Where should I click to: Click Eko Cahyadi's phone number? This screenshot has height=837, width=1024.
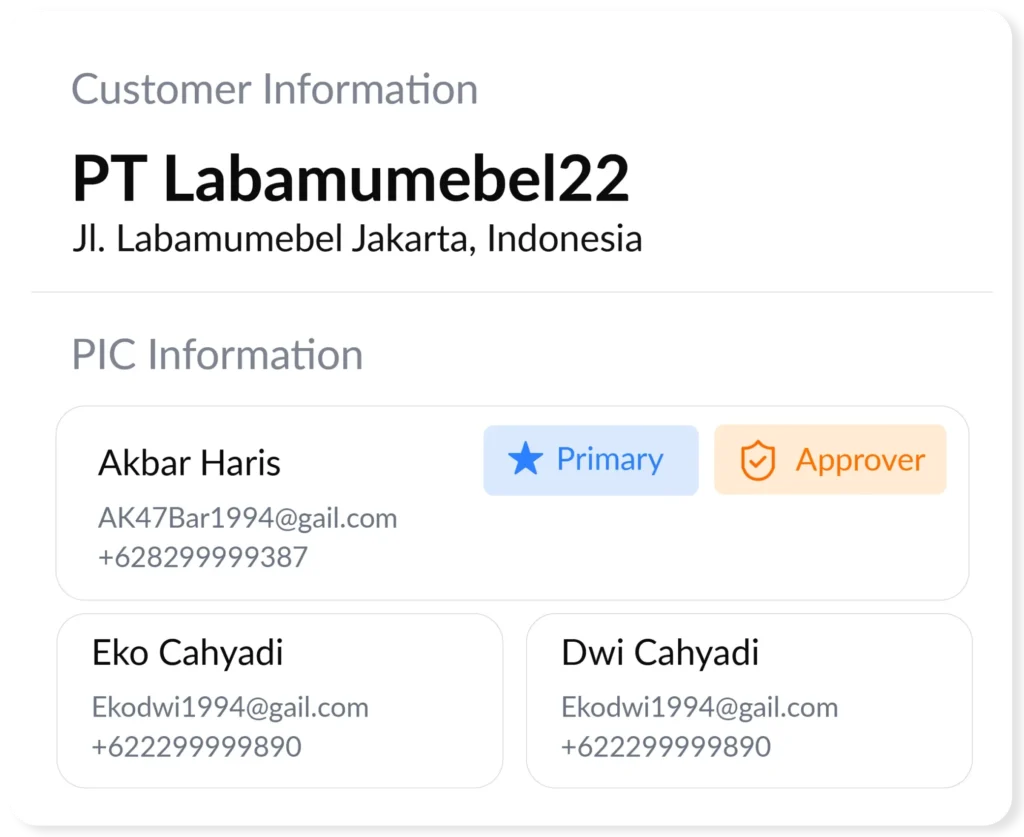197,747
